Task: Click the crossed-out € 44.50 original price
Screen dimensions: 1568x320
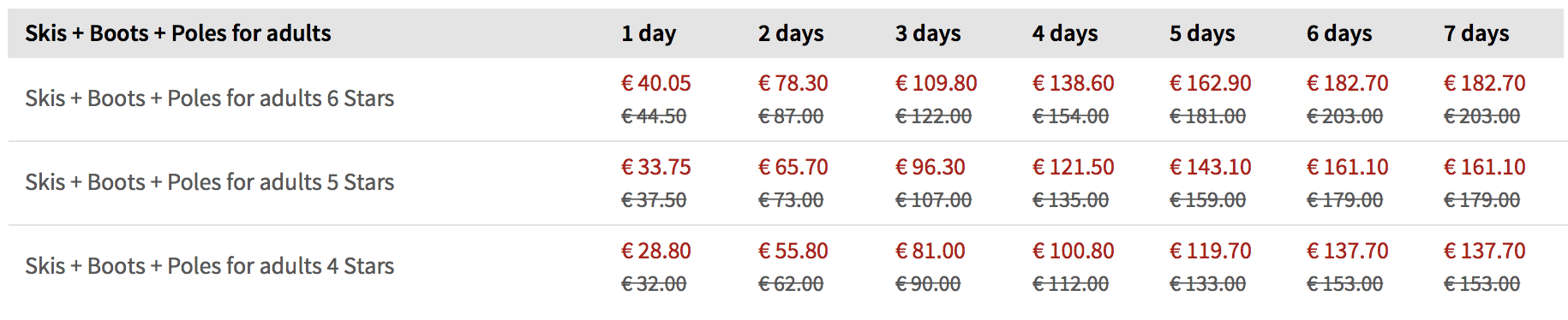Action: point(654,116)
